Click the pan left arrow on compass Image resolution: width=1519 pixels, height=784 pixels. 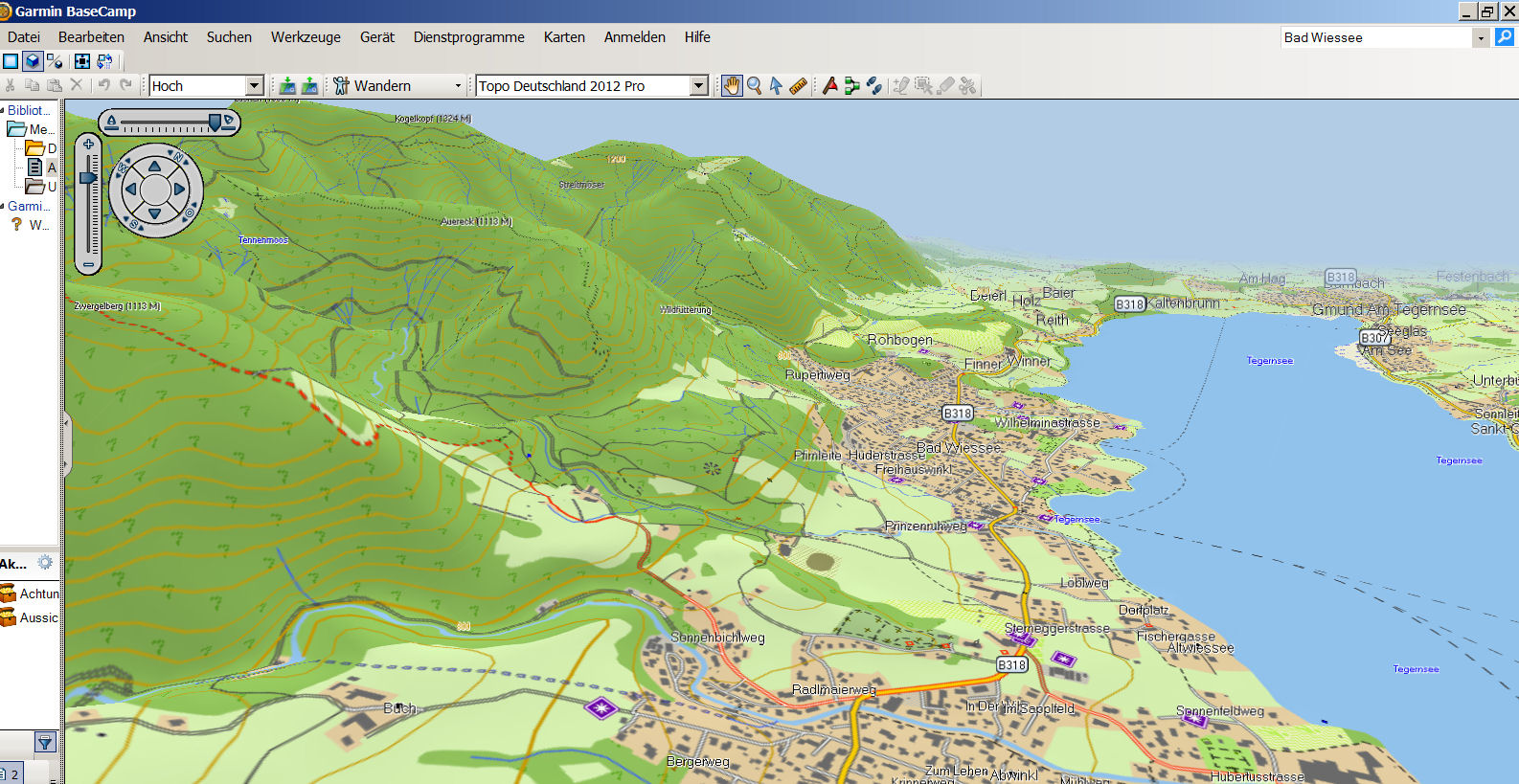(x=131, y=190)
